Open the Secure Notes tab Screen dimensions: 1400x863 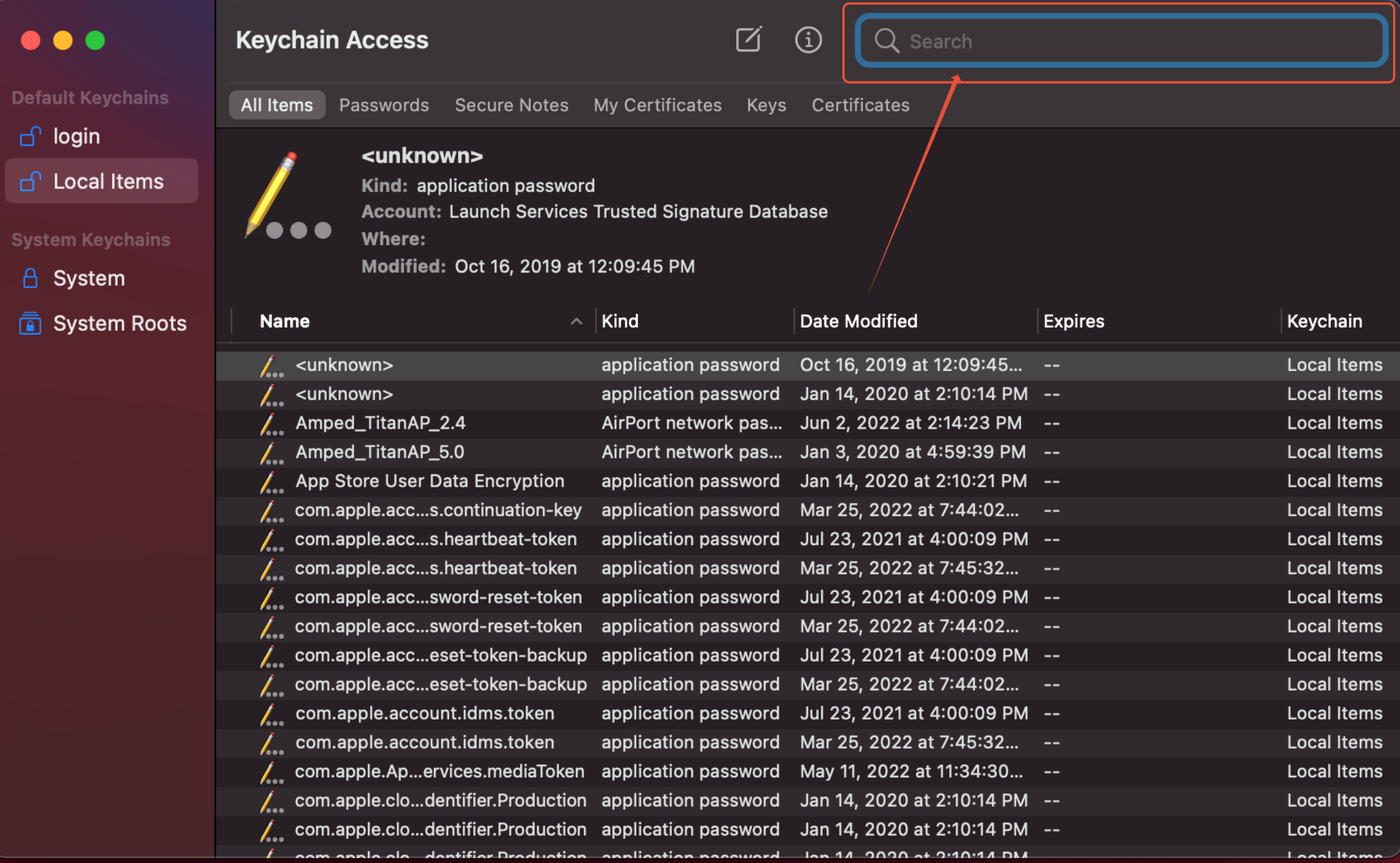(512, 105)
